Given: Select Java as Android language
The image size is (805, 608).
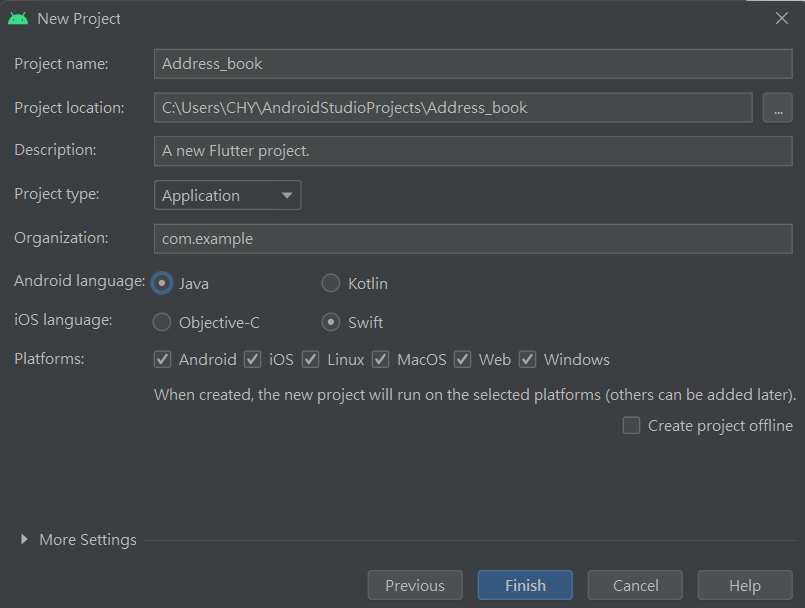Looking at the screenshot, I should [x=162, y=283].
